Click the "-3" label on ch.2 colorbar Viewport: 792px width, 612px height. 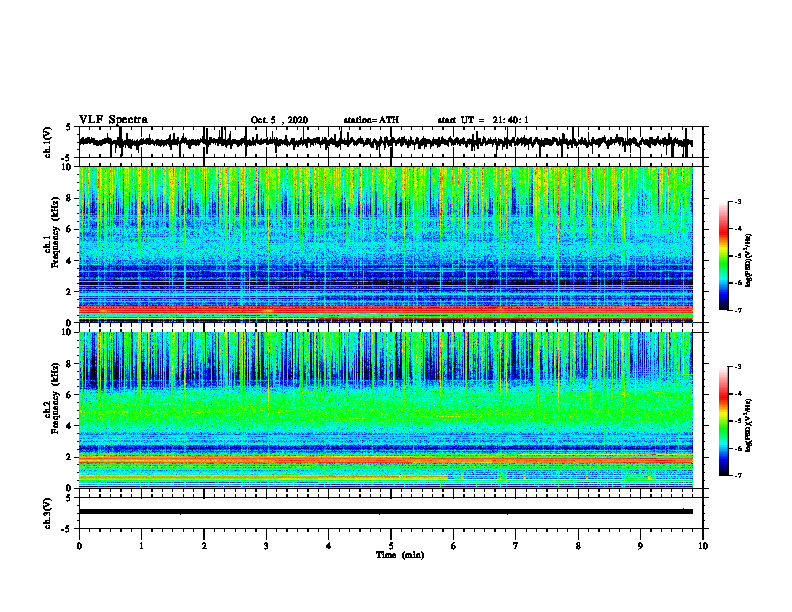(737, 367)
